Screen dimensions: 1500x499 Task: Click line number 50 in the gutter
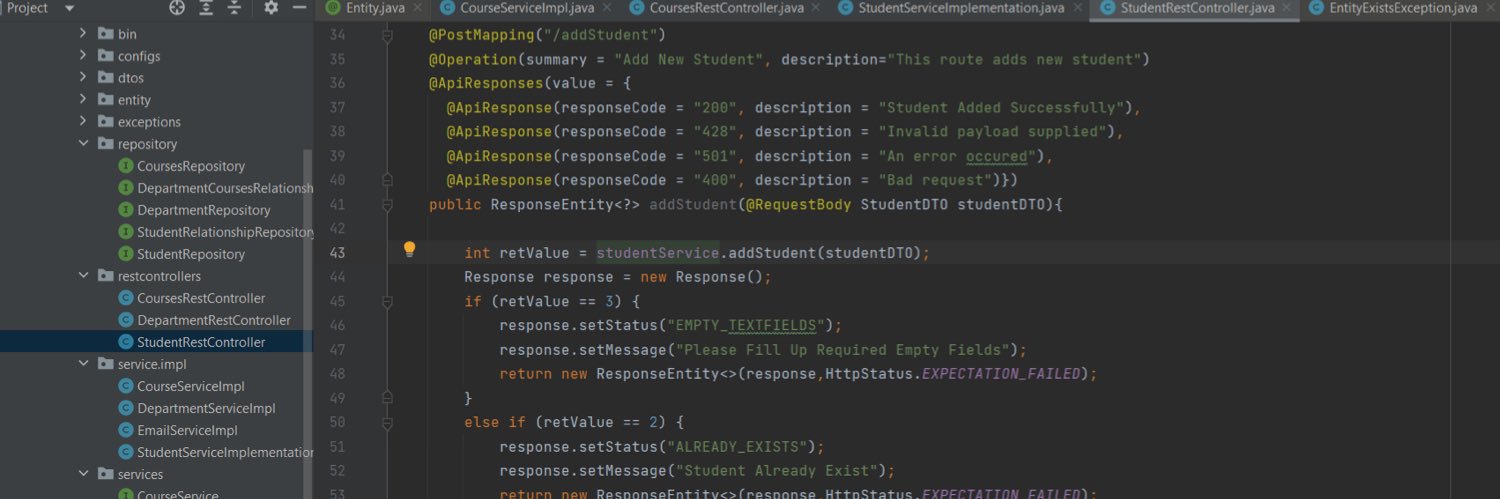coord(337,422)
